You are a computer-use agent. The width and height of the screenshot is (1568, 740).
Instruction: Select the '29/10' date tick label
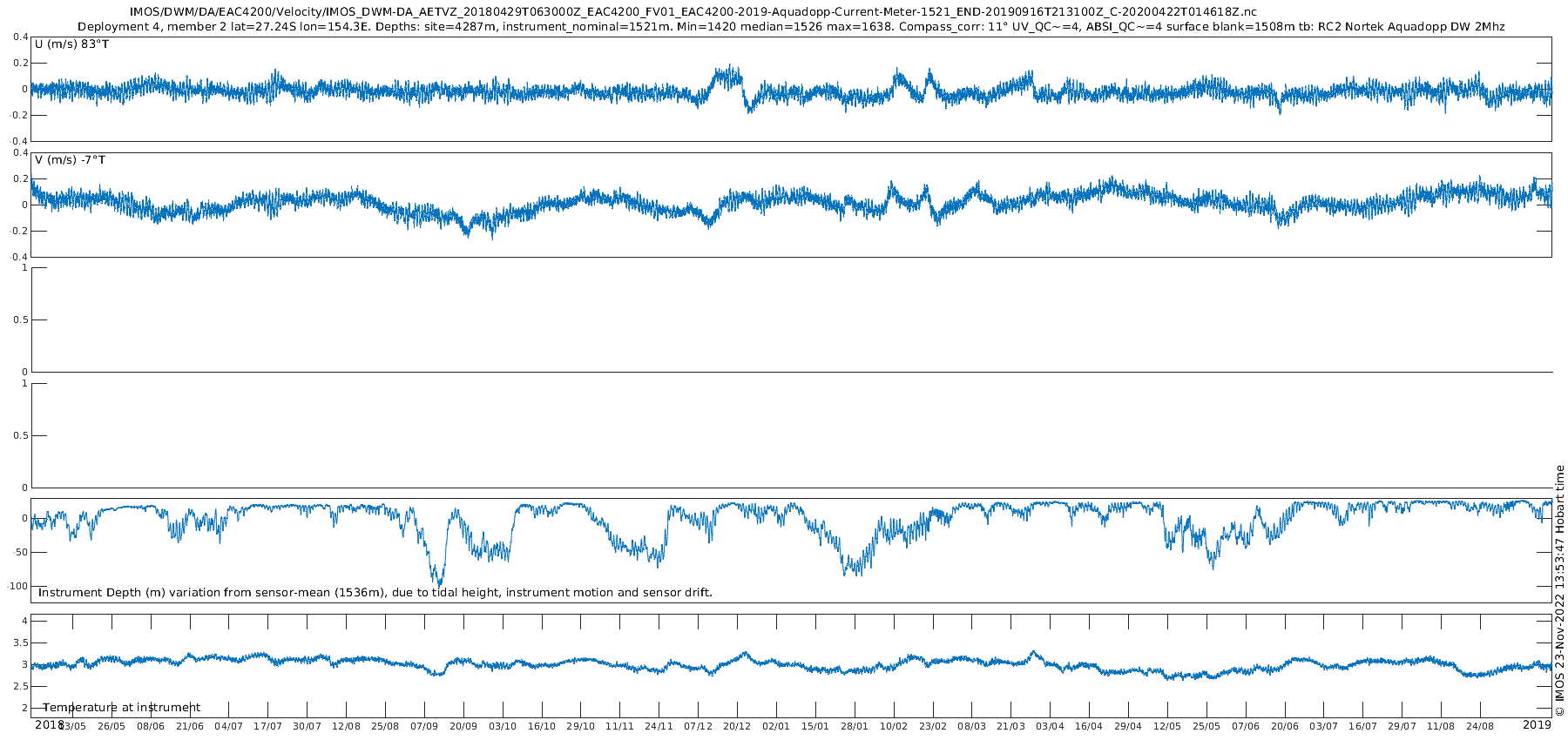point(581,726)
